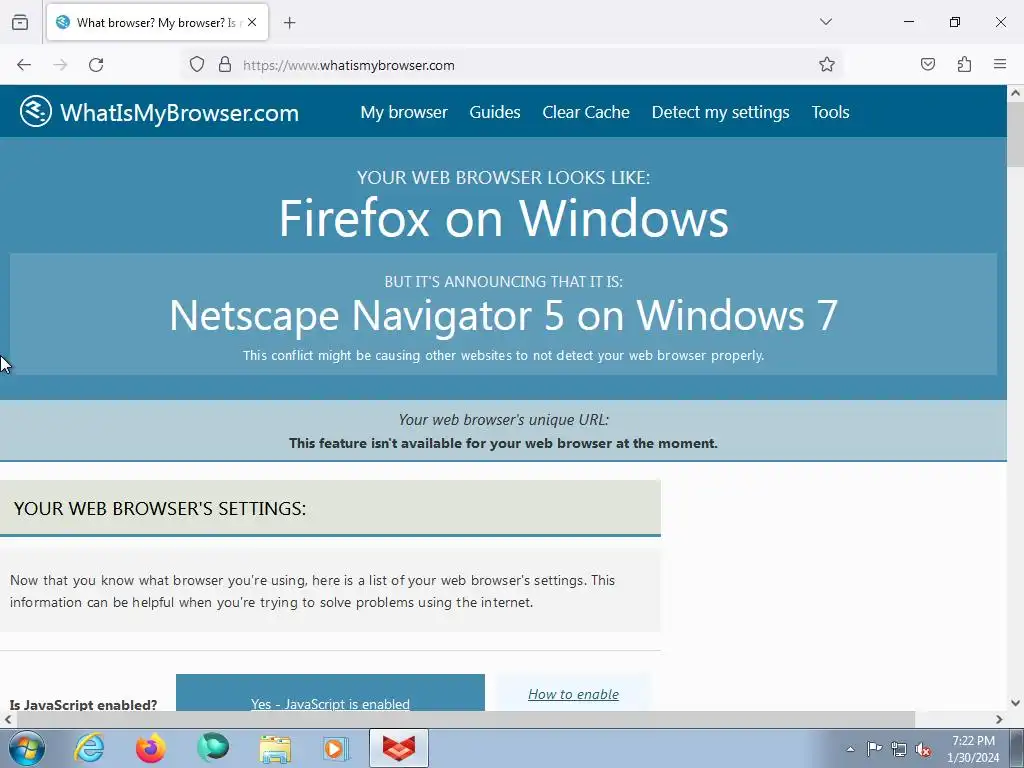Restore down the Firefox window
Image resolution: width=1024 pixels, height=768 pixels.
[955, 22]
